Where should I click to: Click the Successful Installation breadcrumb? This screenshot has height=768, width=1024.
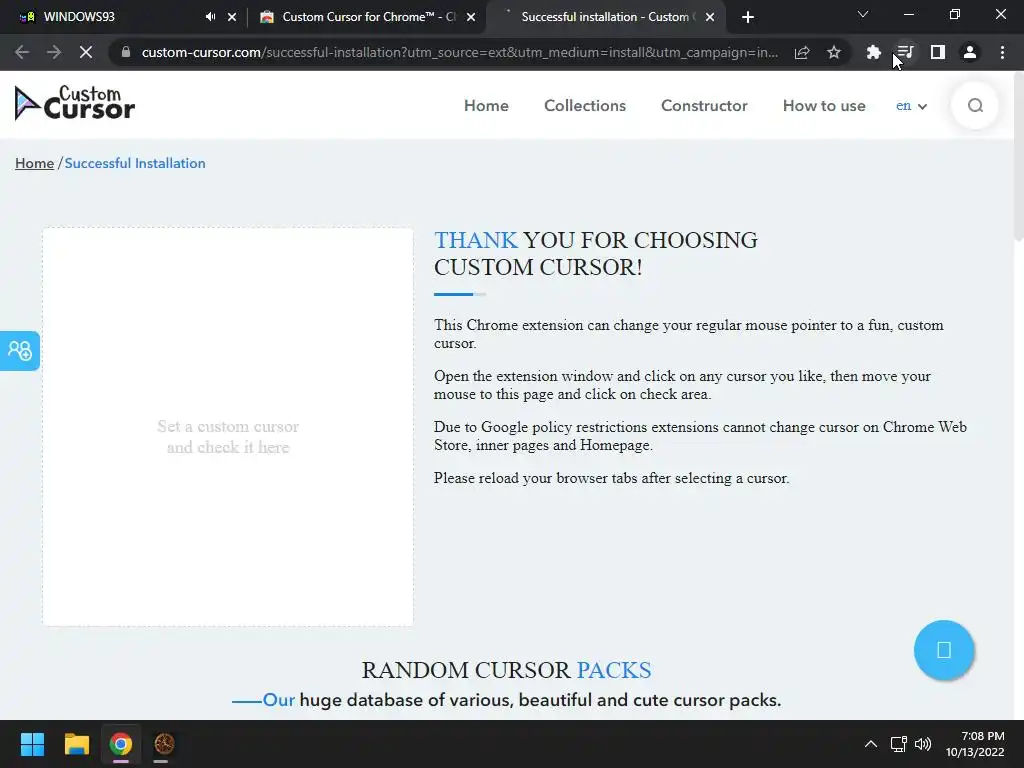click(x=135, y=163)
